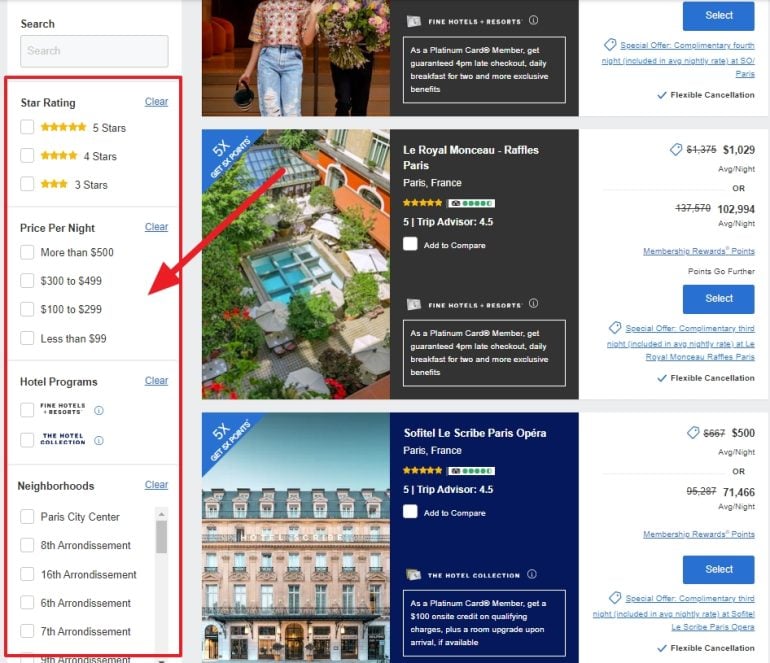Screen dimensions: 770x663
Task: Open Membership Rewards Points link for Sofitel
Action: 698,535
